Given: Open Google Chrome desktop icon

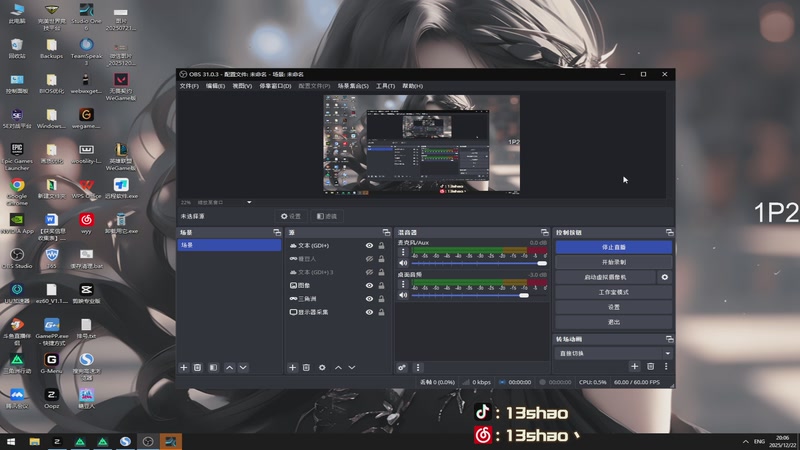Looking at the screenshot, I should tap(17, 191).
